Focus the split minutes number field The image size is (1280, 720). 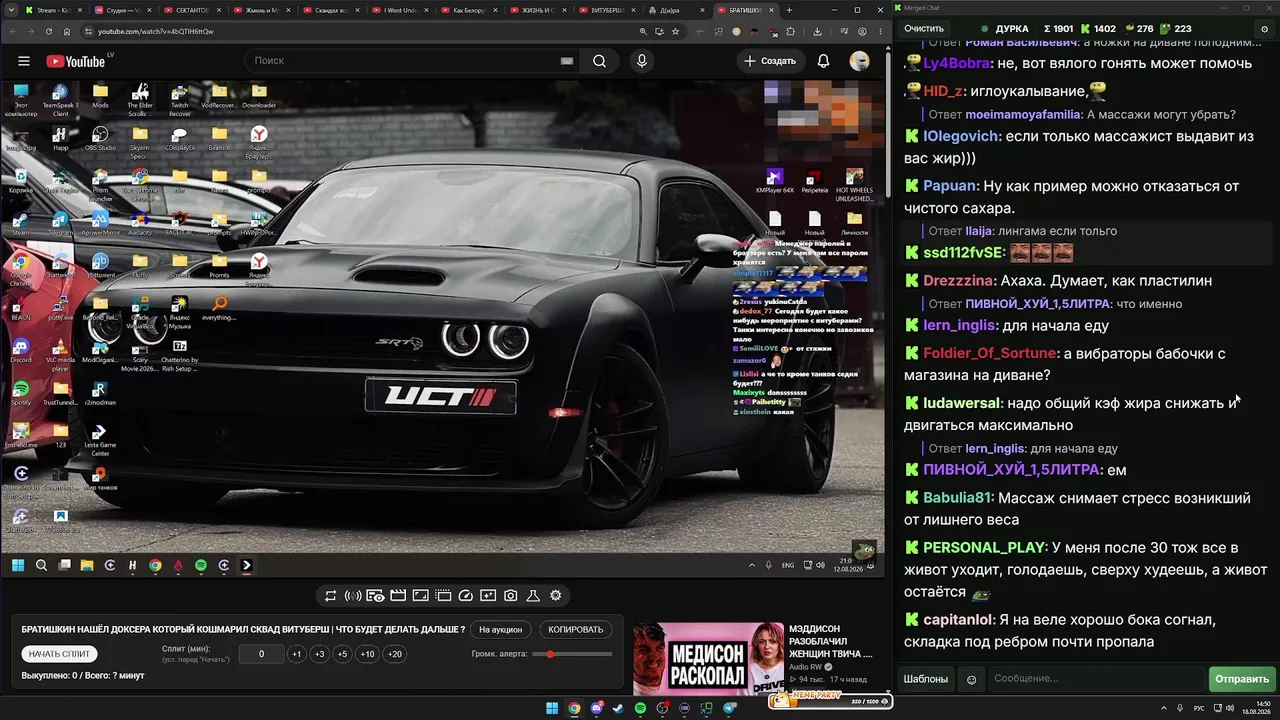point(261,654)
